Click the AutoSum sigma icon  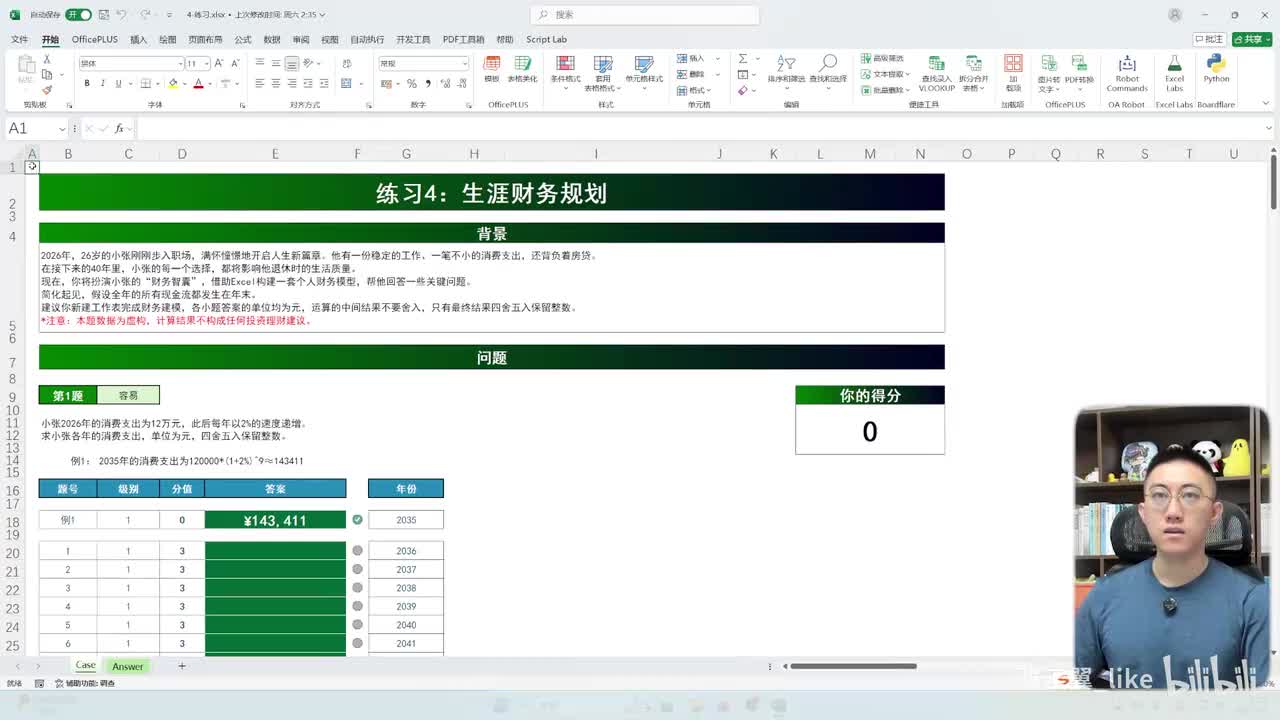click(743, 58)
